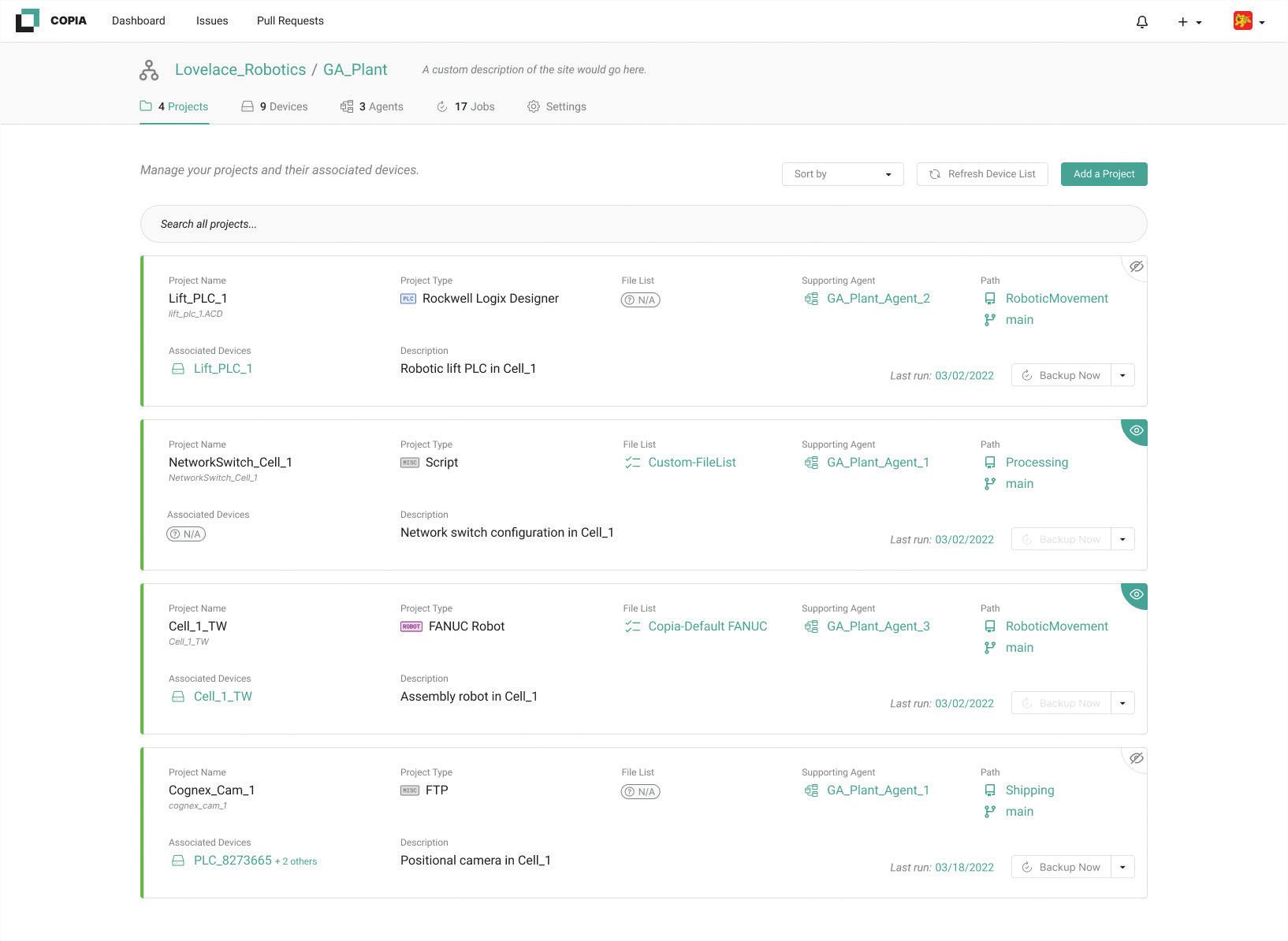Click the N/A associated devices badge for NetworkSwitch_Cell_1

(186, 534)
